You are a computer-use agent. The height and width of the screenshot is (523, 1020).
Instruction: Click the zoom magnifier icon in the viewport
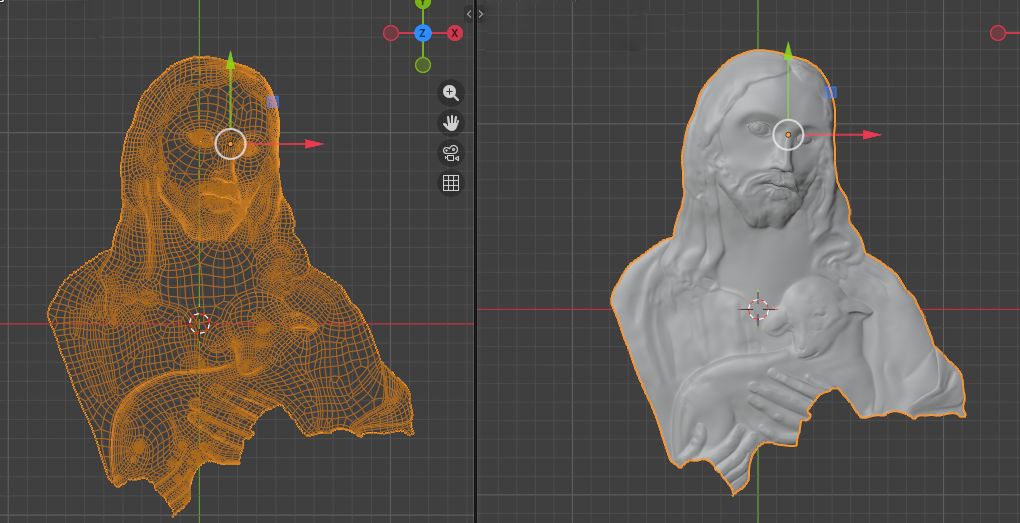click(x=450, y=93)
